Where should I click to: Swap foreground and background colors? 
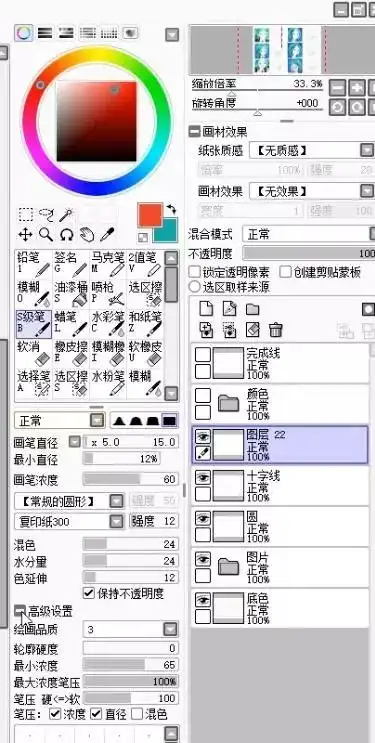[171, 209]
